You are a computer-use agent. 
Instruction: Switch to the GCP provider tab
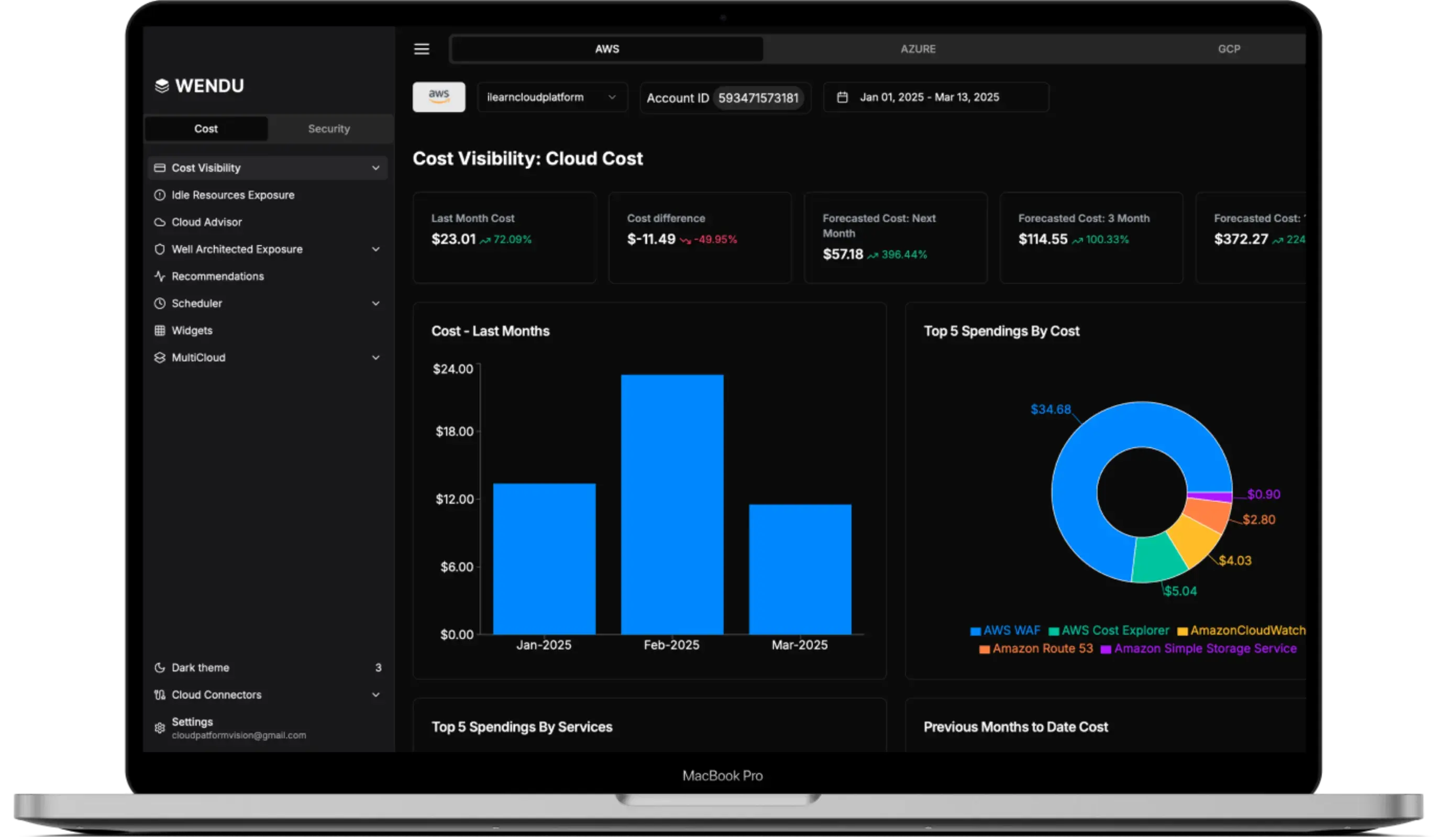click(1229, 49)
